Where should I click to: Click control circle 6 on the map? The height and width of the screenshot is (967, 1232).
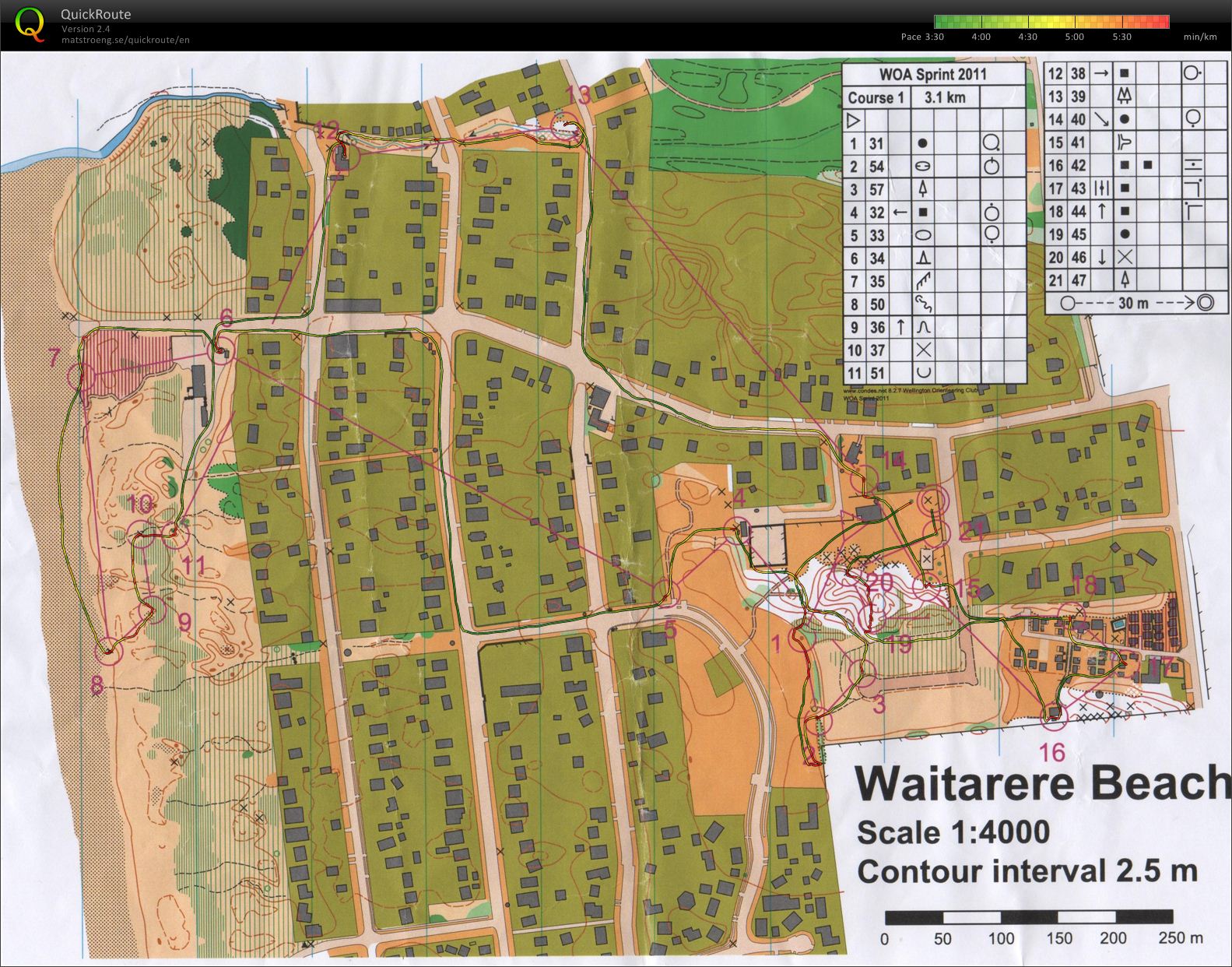(x=223, y=349)
